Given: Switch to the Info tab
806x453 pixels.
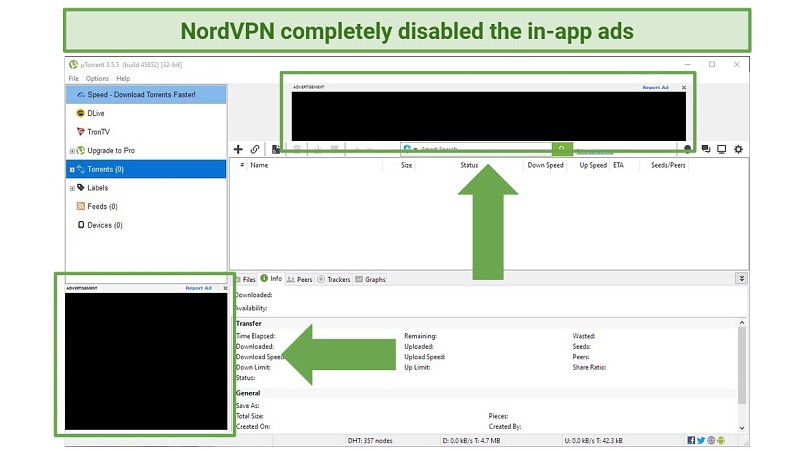Looking at the screenshot, I should click(x=271, y=278).
